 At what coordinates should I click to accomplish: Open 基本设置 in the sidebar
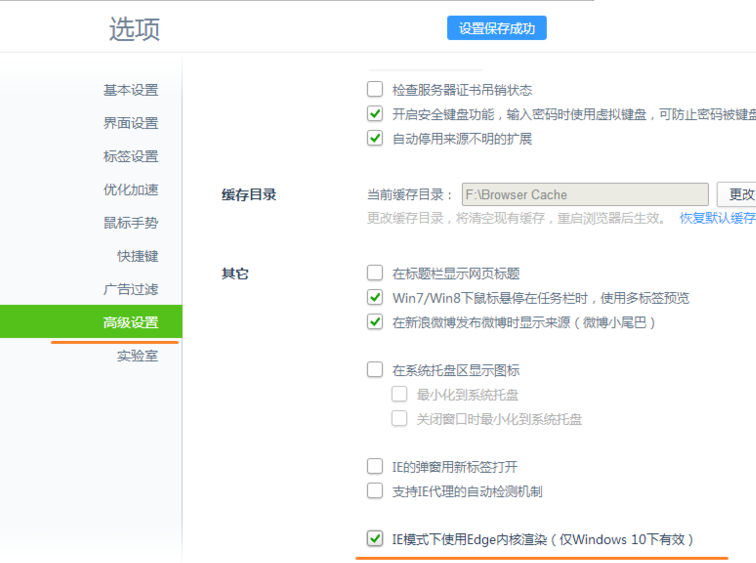130,90
